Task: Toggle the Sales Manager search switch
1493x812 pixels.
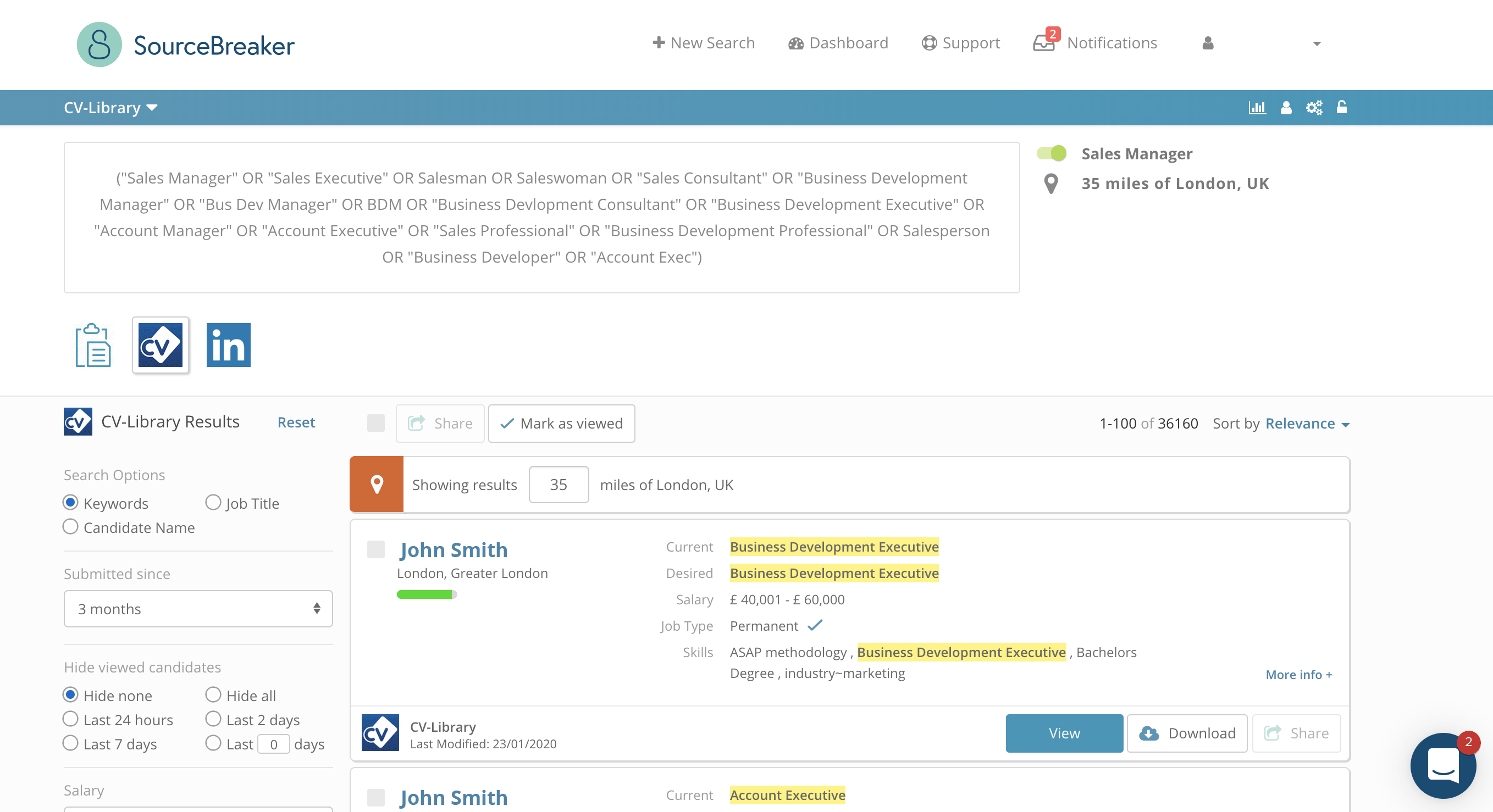Action: pos(1052,153)
